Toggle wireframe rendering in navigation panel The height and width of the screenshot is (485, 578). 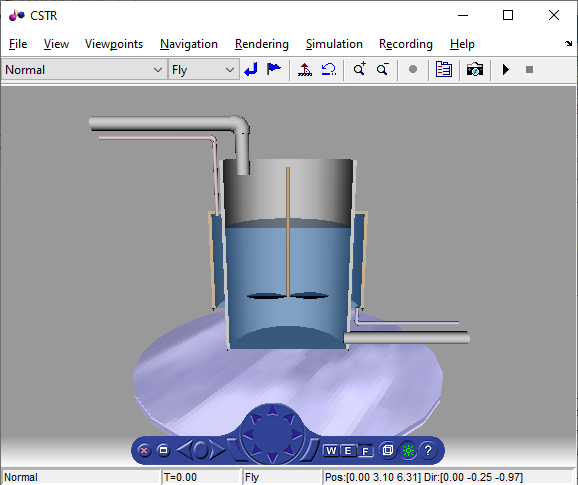click(387, 450)
